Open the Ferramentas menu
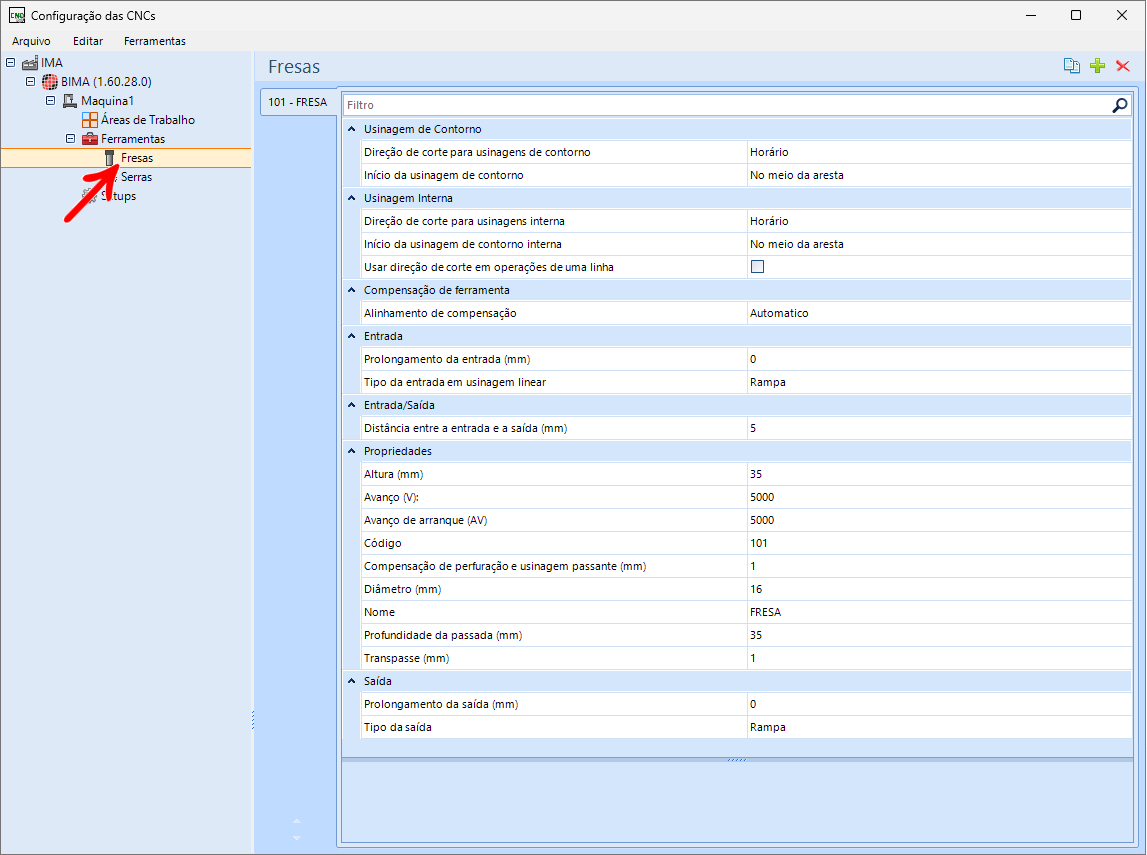1147x855 pixels. [154, 41]
